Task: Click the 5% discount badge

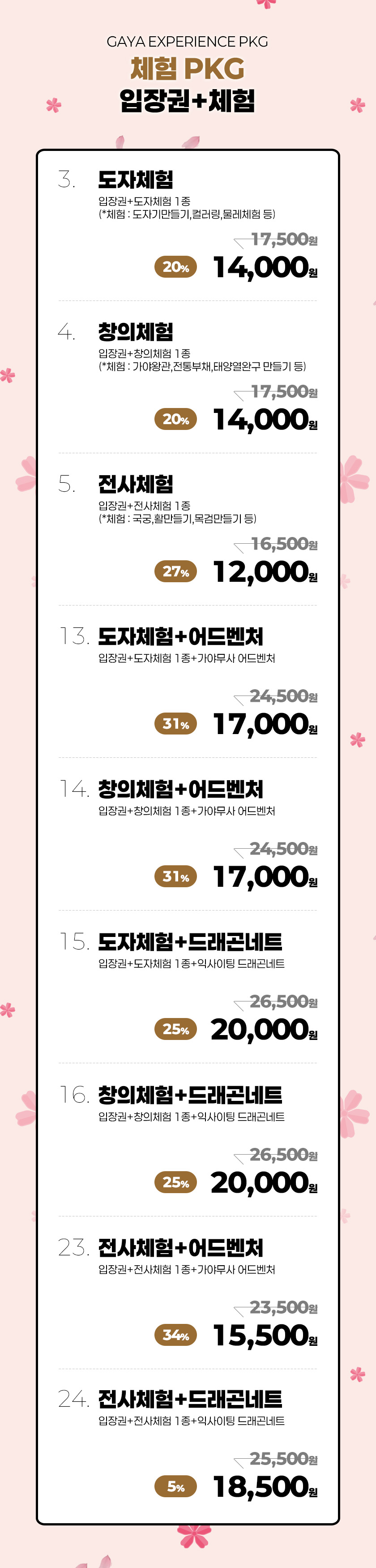Action: pyautogui.click(x=175, y=1486)
